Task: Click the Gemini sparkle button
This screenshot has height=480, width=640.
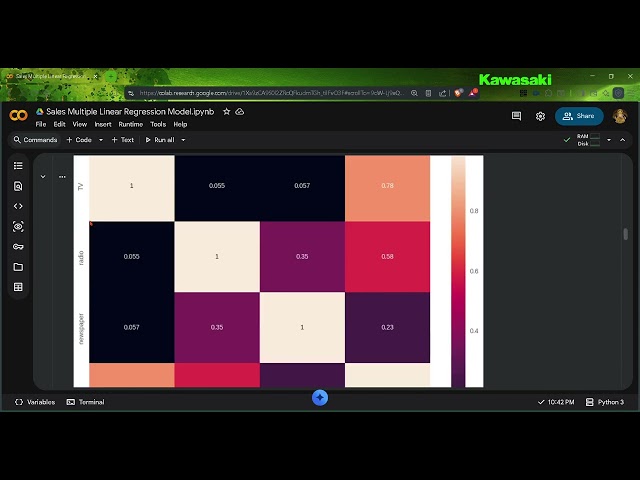Action: (x=320, y=397)
